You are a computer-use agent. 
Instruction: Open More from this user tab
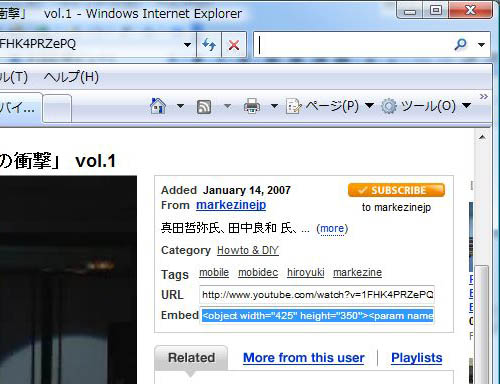(x=304, y=358)
